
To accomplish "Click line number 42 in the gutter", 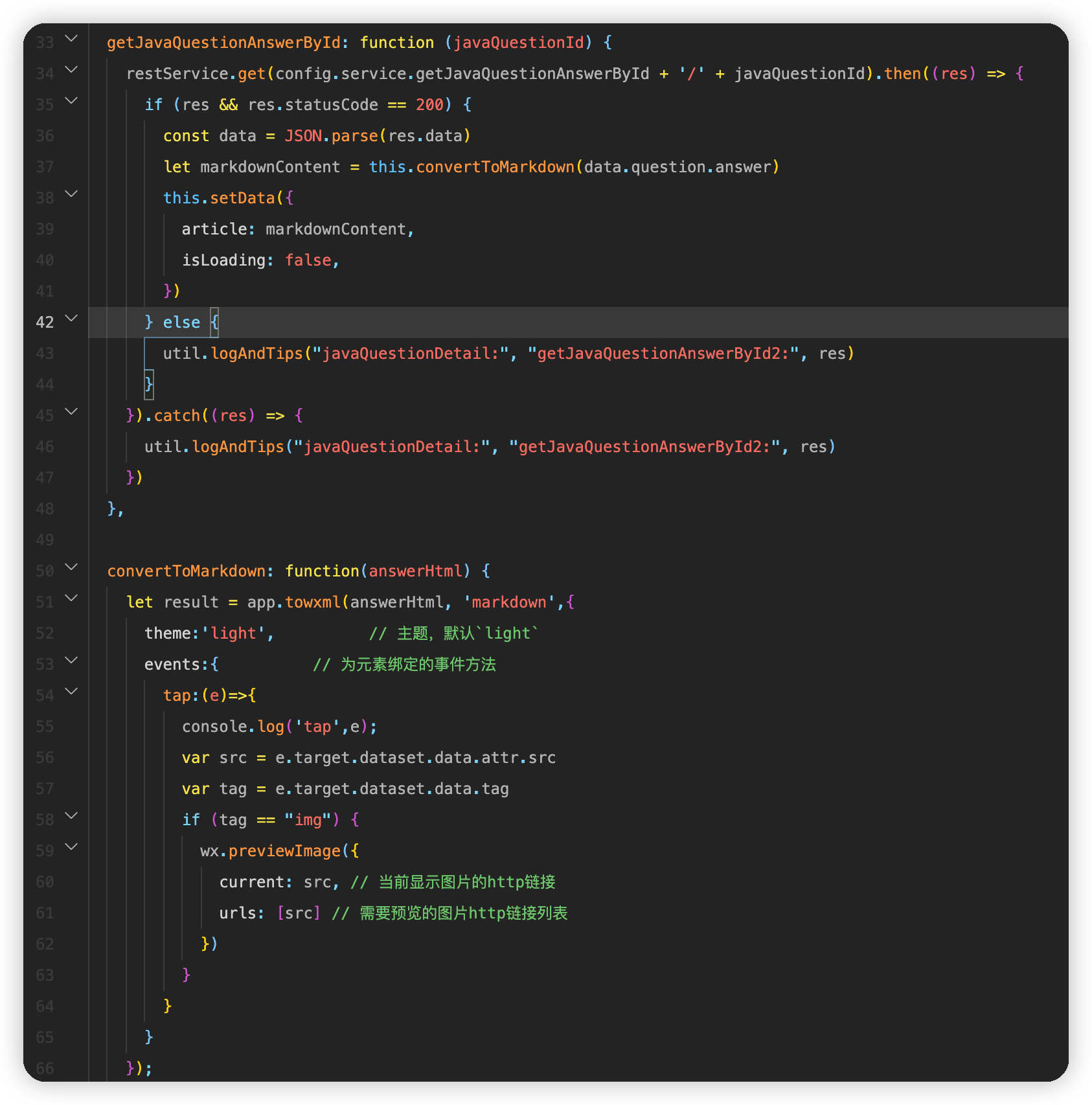I will [x=45, y=323].
